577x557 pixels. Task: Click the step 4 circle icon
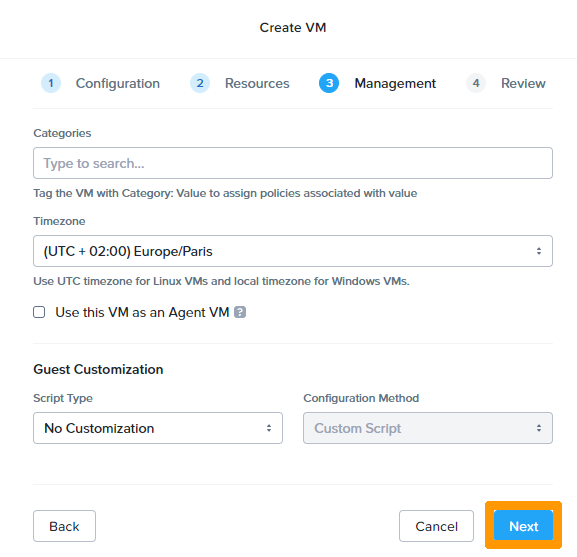click(x=476, y=83)
